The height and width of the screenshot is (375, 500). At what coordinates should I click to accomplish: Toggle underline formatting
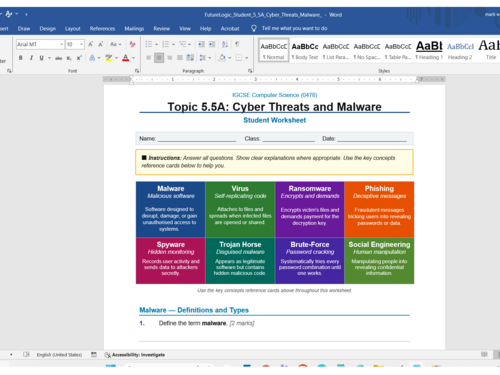(41, 58)
